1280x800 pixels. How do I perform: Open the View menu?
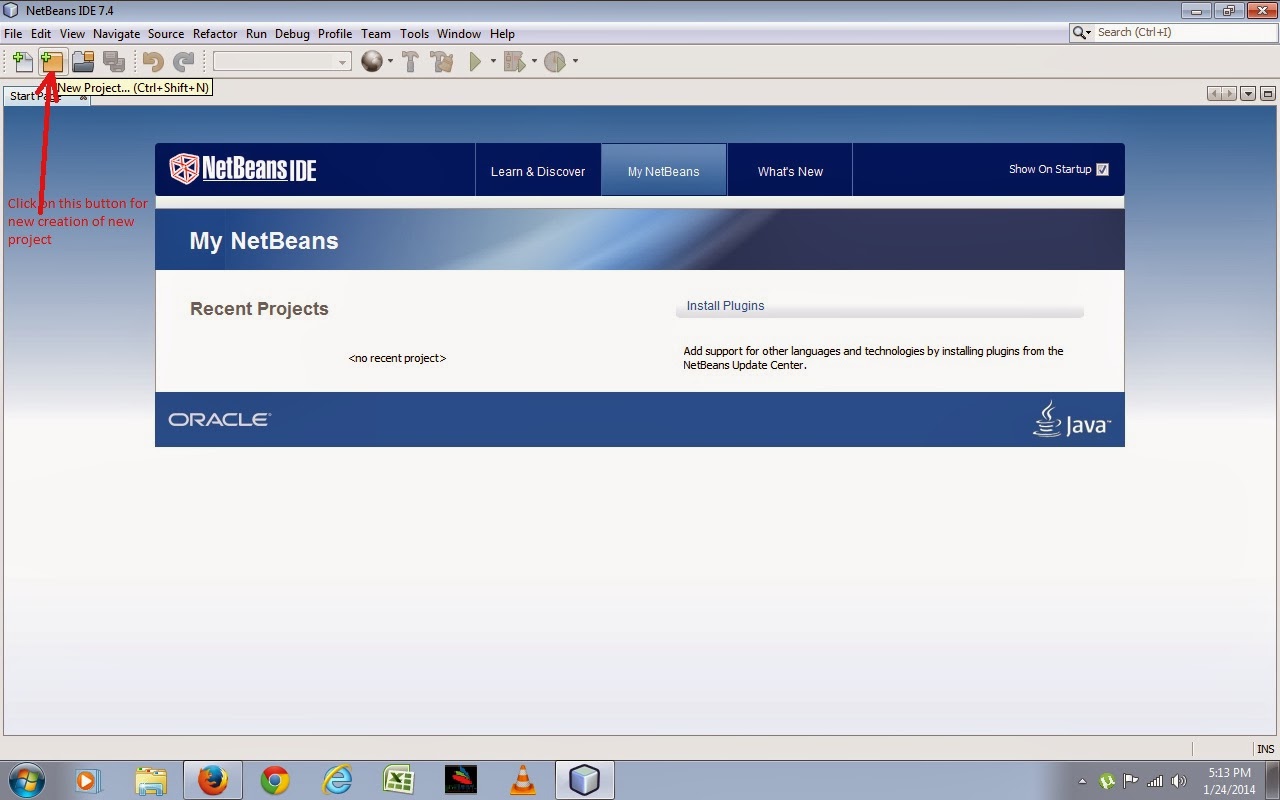(x=72, y=33)
